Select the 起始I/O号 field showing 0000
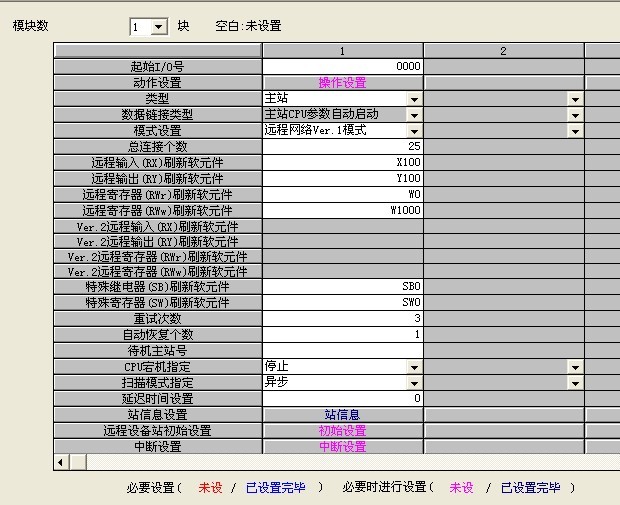This screenshot has width=620, height=505. coord(343,67)
